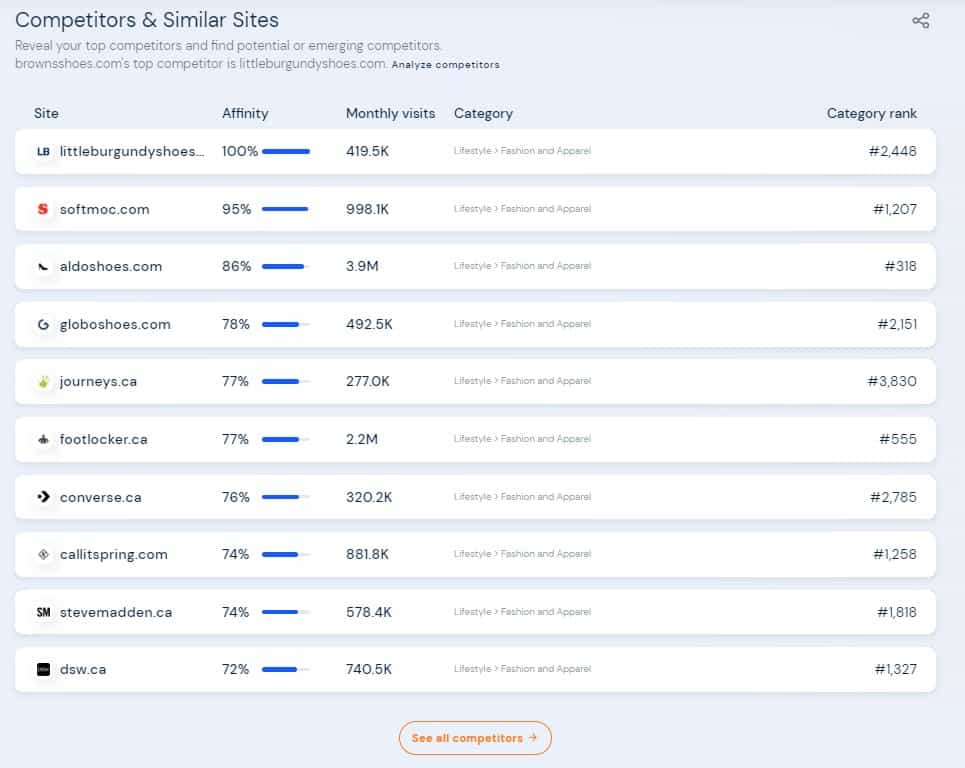Sort by the Monthly visits column header

click(390, 114)
